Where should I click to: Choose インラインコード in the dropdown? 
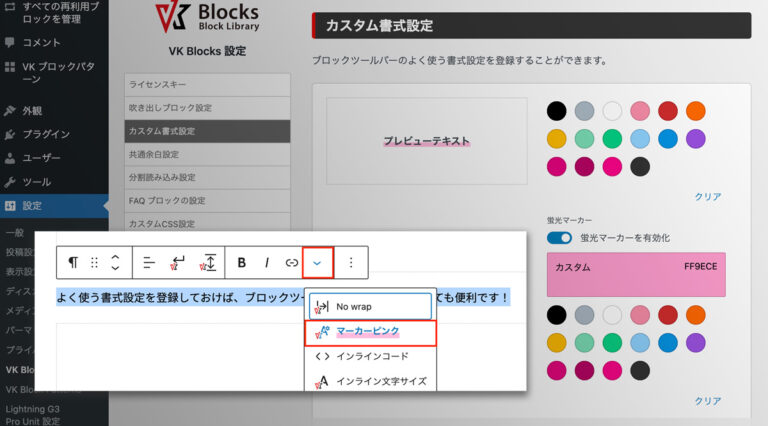click(369, 356)
